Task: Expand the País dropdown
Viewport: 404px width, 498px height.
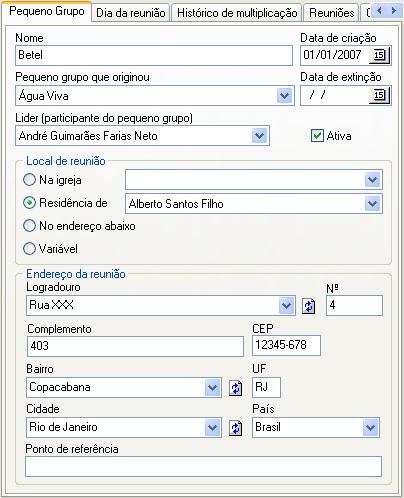Action: (x=370, y=428)
